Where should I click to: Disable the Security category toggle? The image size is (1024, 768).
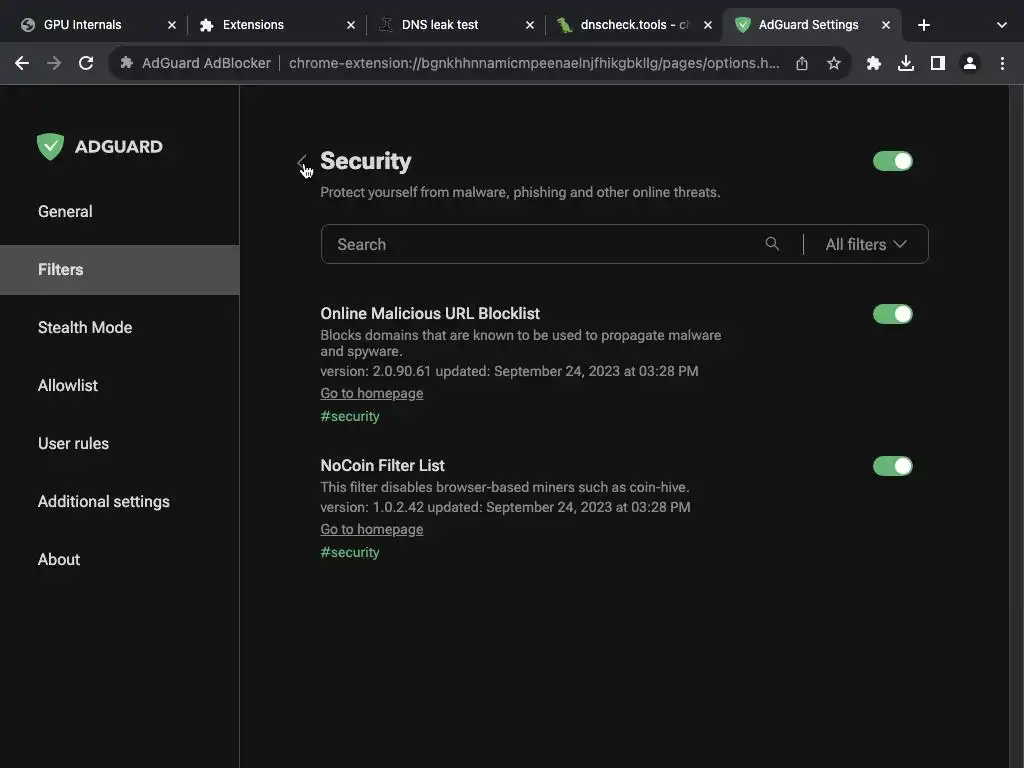[x=892, y=161]
